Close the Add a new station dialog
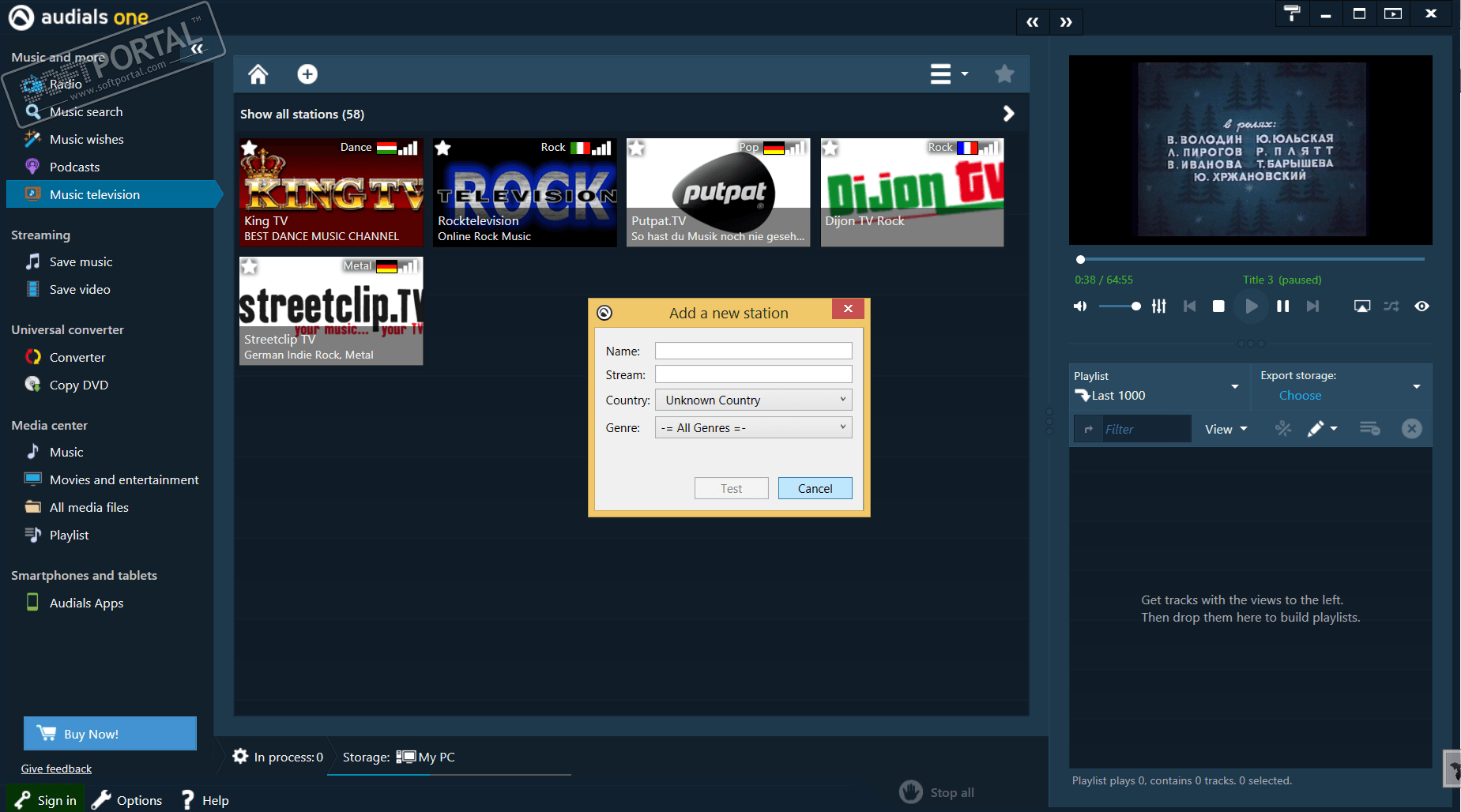The width and height of the screenshot is (1461, 812). click(x=848, y=309)
